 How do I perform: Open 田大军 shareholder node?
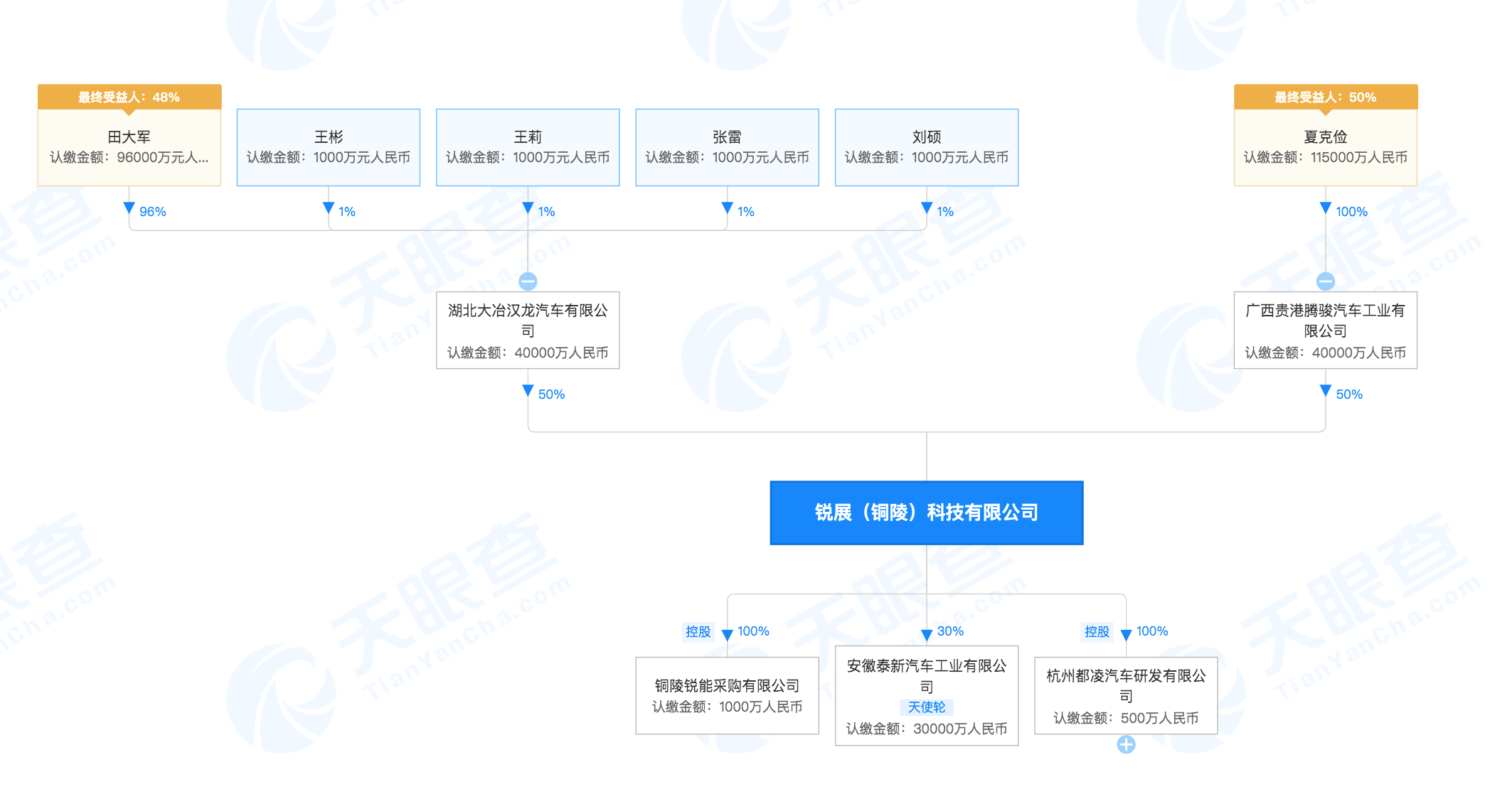click(x=129, y=147)
